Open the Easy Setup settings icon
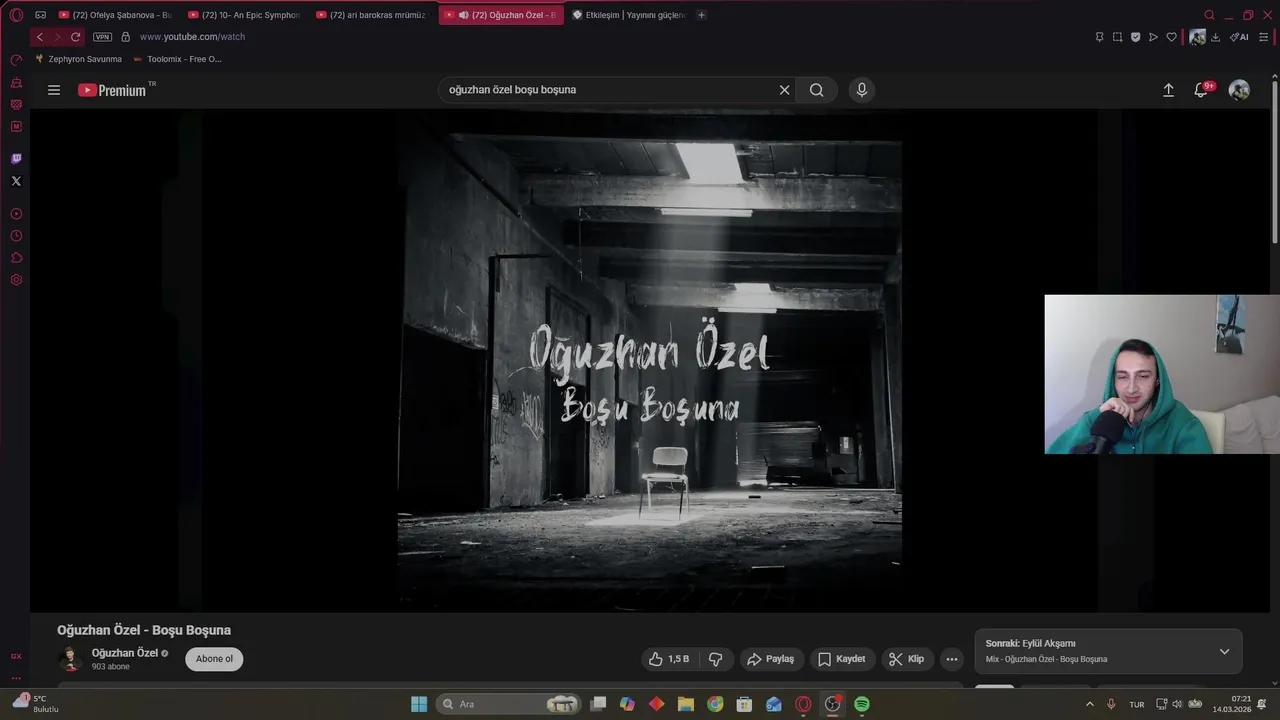 [x=1263, y=37]
